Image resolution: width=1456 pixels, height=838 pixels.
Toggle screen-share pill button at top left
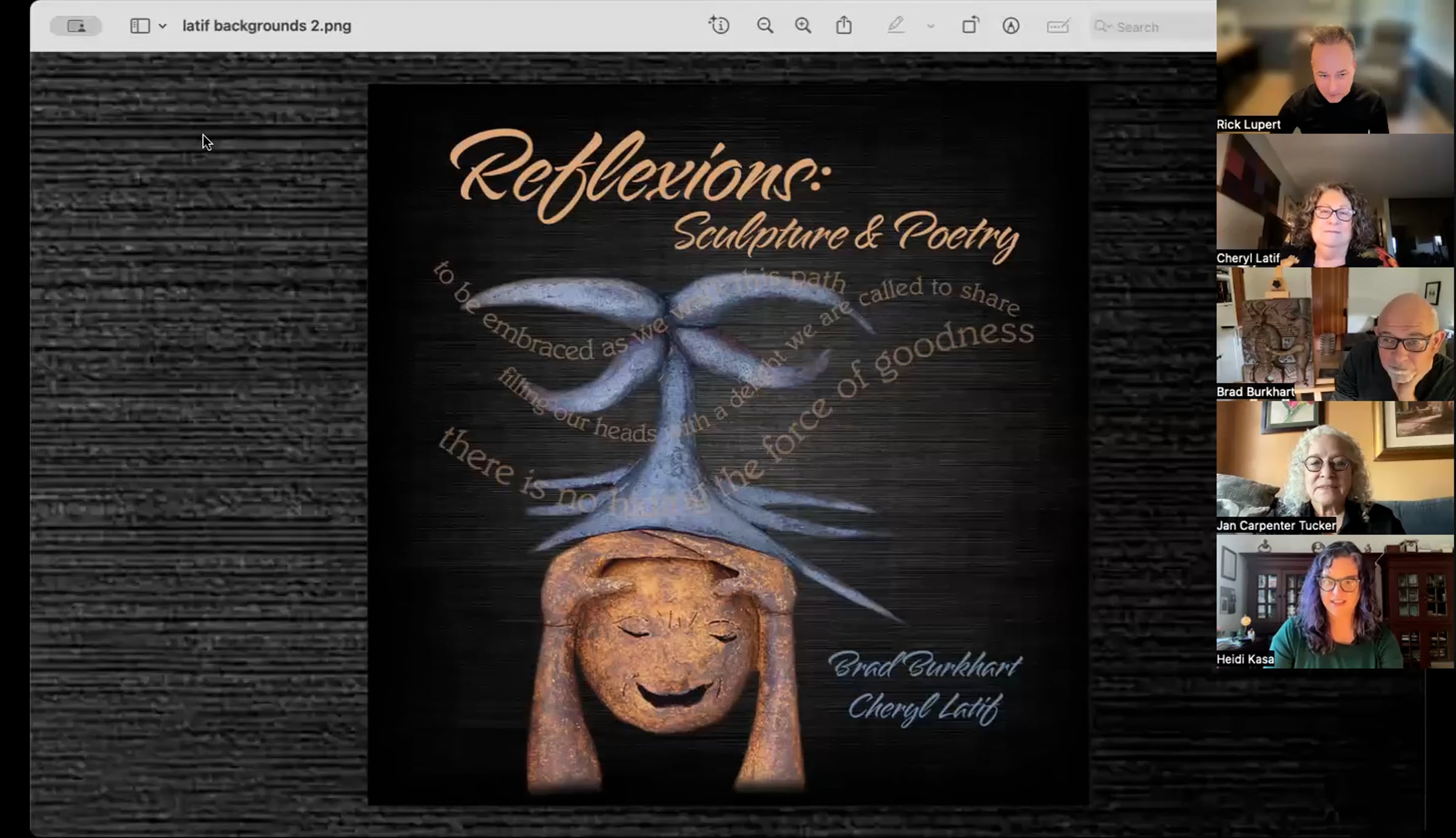tap(76, 26)
